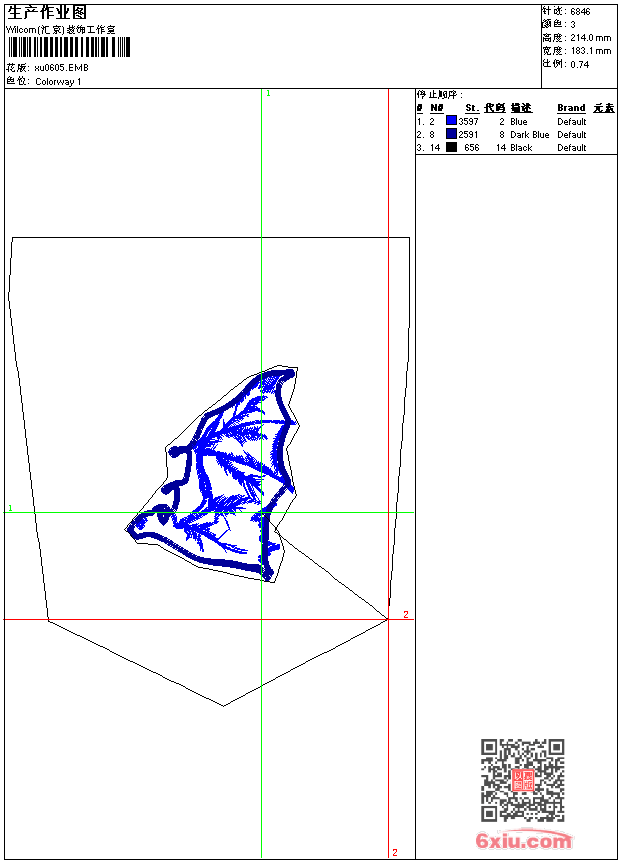The image size is (620, 860).
Task: Click the red QR center stamp logo
Action: pos(523,780)
